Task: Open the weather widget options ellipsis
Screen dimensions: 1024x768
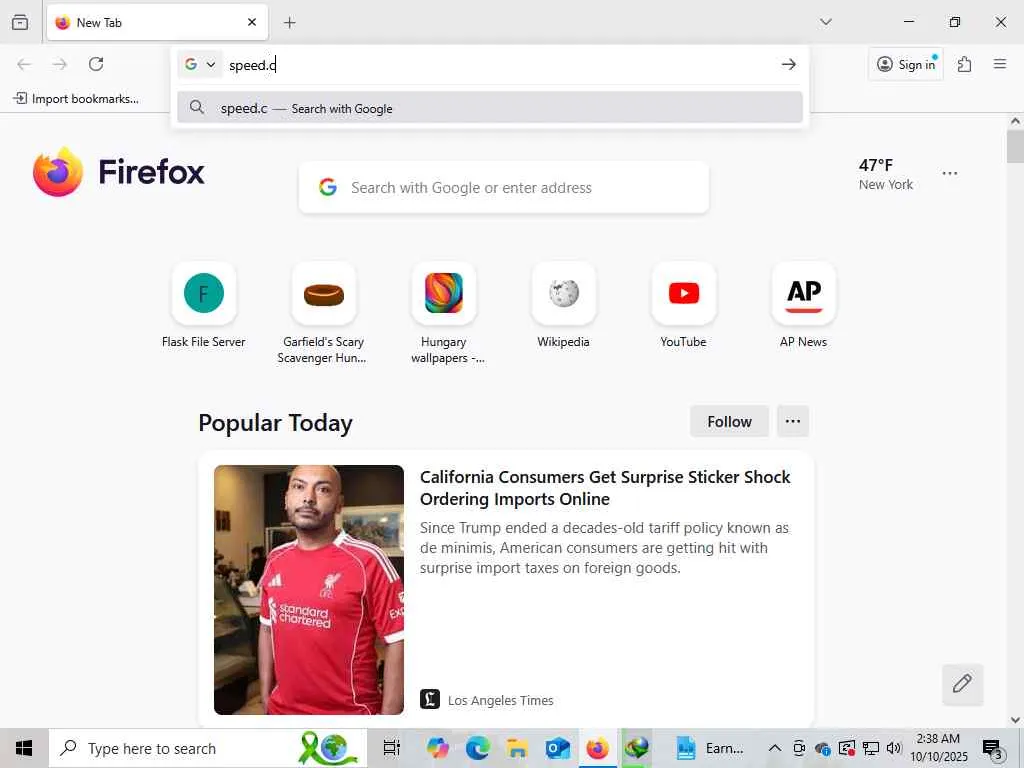Action: point(950,173)
